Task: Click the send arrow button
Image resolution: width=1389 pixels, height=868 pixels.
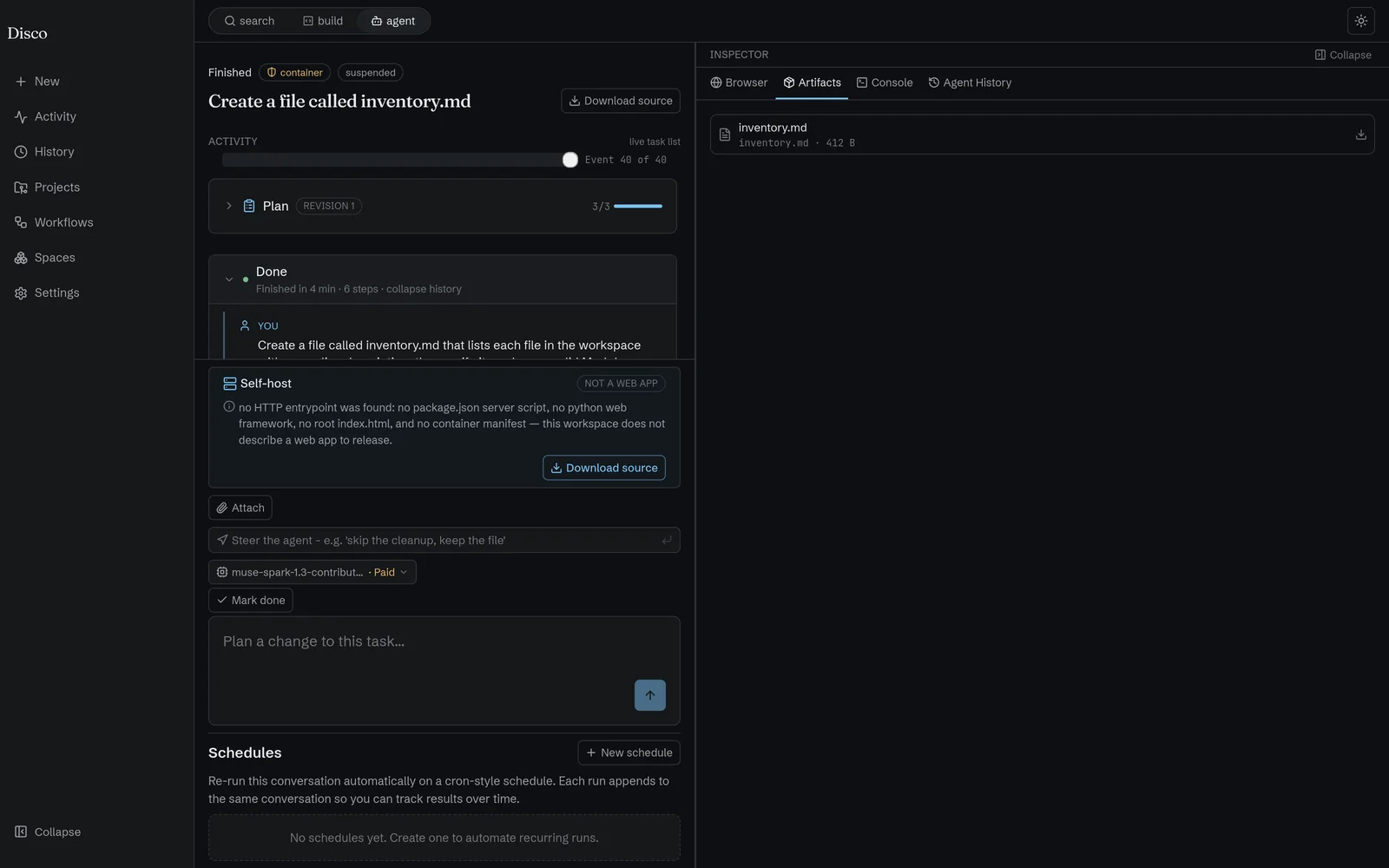Action: (650, 695)
